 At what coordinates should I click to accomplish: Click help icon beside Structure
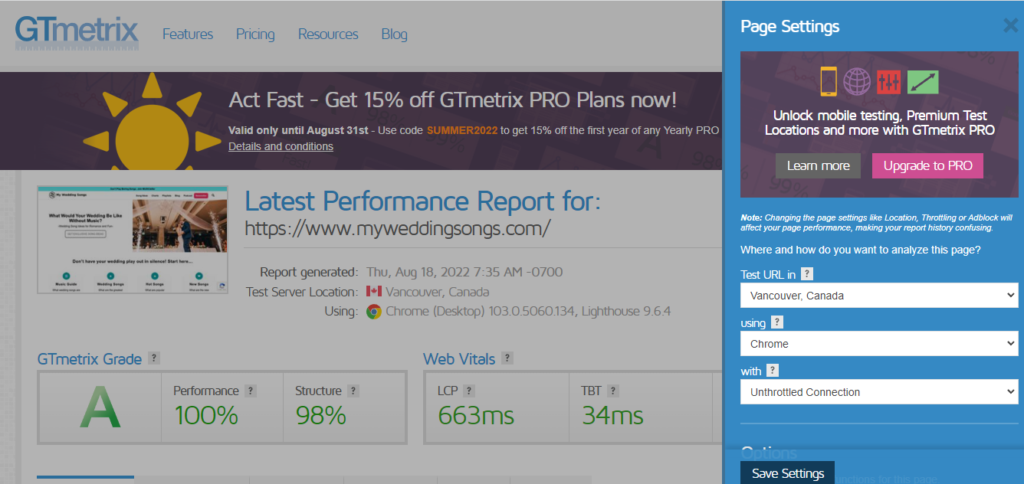coord(353,391)
